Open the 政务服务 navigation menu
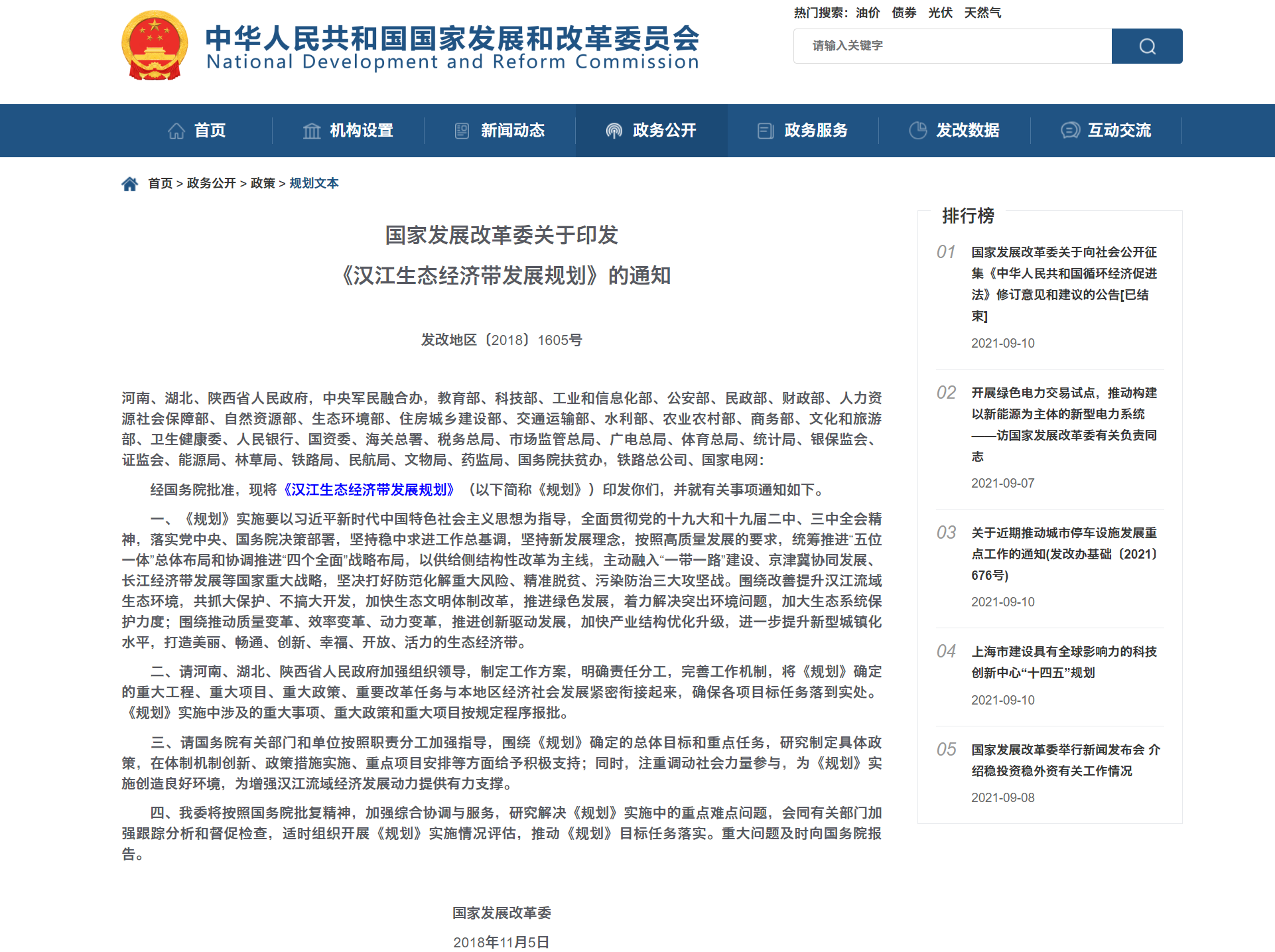This screenshot has width=1275, height=952. [x=815, y=131]
